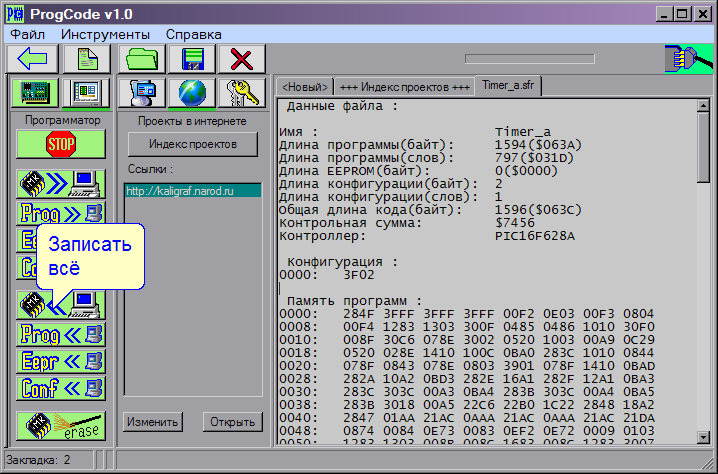
Task: Click the Программатор panel label
Action: pyautogui.click(x=62, y=120)
